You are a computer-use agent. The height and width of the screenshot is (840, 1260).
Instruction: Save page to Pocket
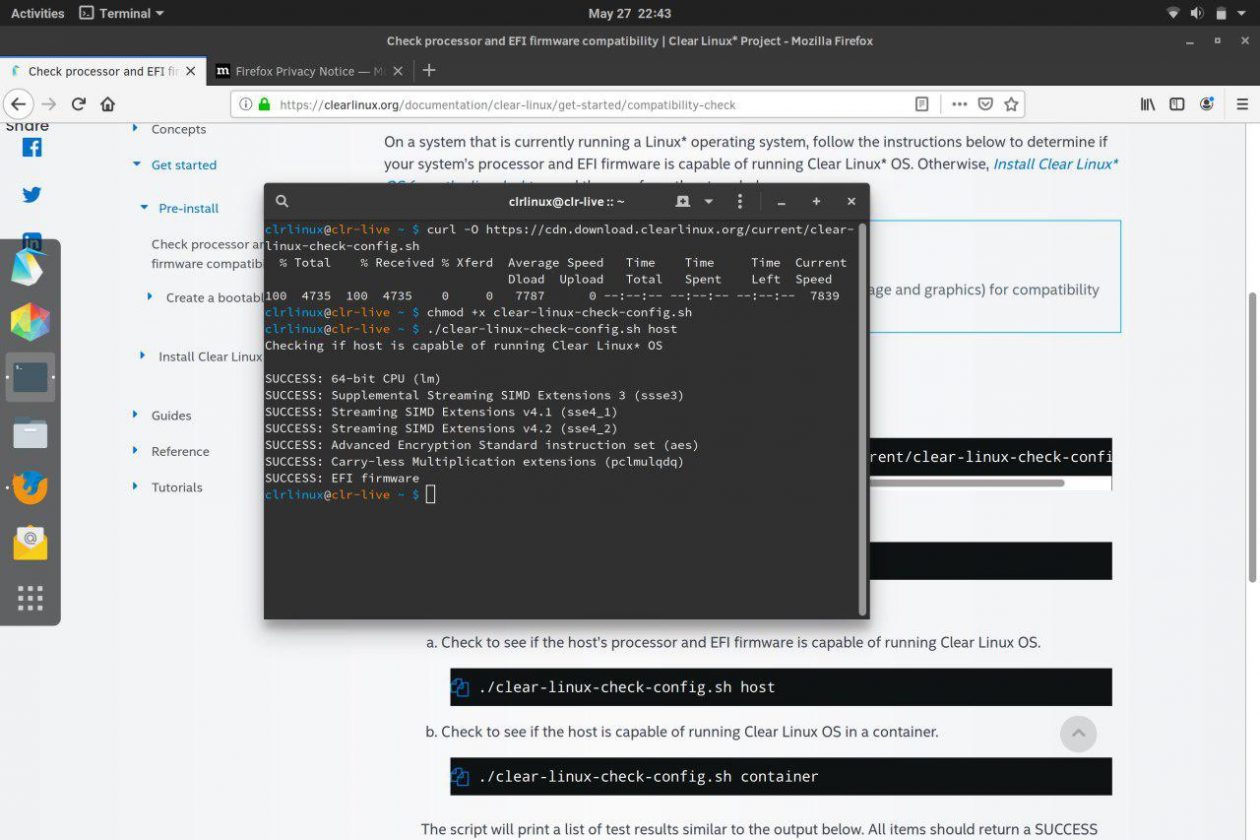pos(985,104)
